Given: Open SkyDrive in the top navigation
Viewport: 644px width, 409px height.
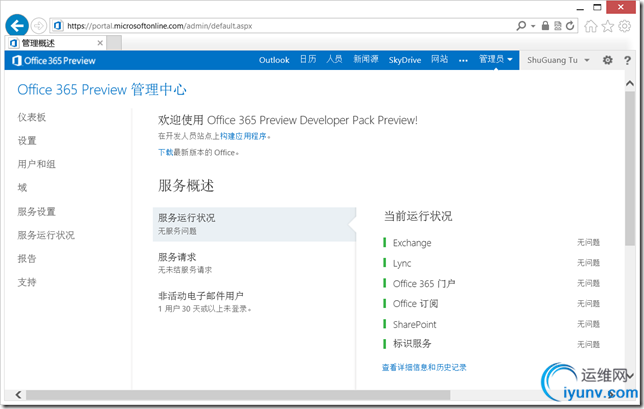Looking at the screenshot, I should pos(405,60).
